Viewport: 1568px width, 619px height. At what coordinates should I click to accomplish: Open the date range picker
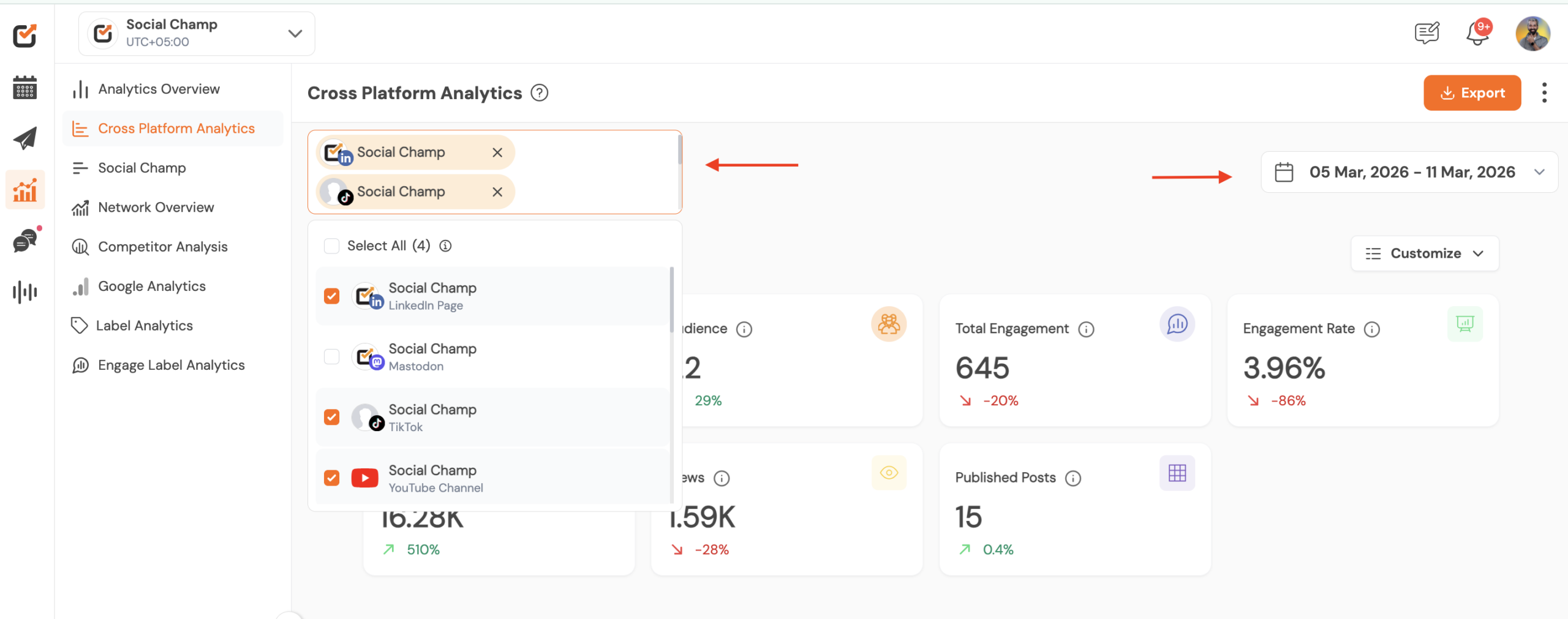[1409, 173]
